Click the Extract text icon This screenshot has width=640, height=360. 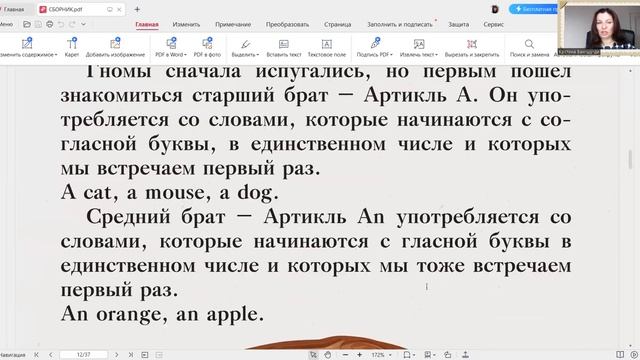[x=419, y=44]
